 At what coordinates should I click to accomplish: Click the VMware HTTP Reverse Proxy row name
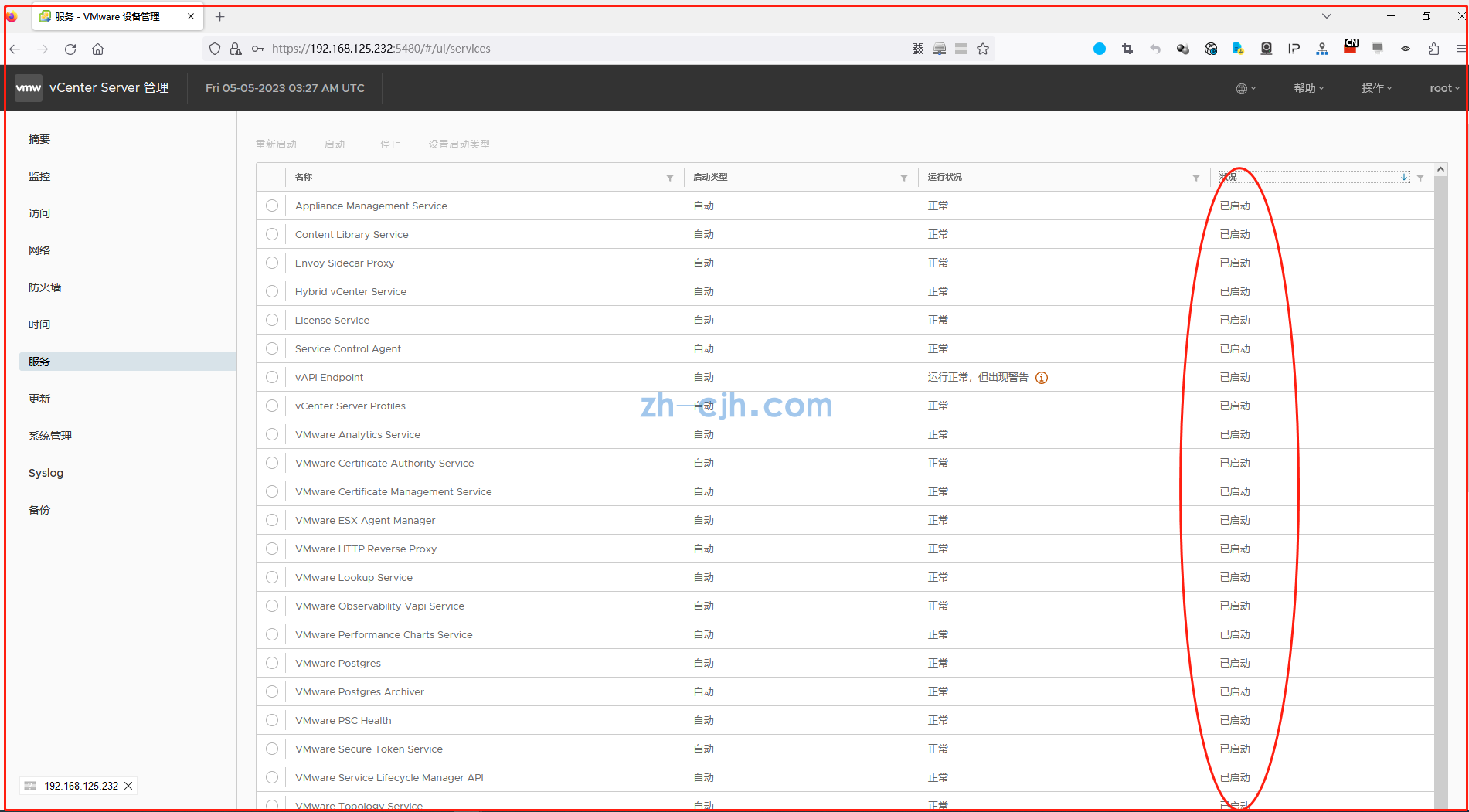click(366, 549)
